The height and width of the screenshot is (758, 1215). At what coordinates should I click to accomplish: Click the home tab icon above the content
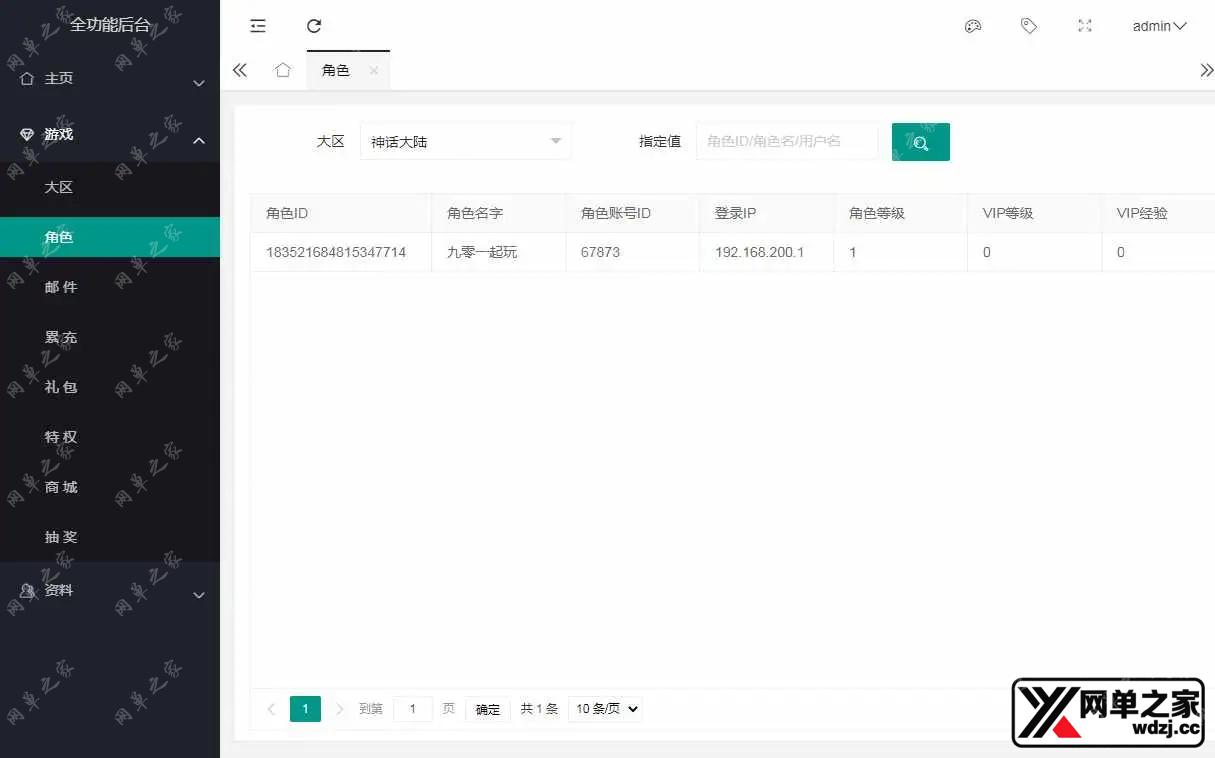[283, 70]
